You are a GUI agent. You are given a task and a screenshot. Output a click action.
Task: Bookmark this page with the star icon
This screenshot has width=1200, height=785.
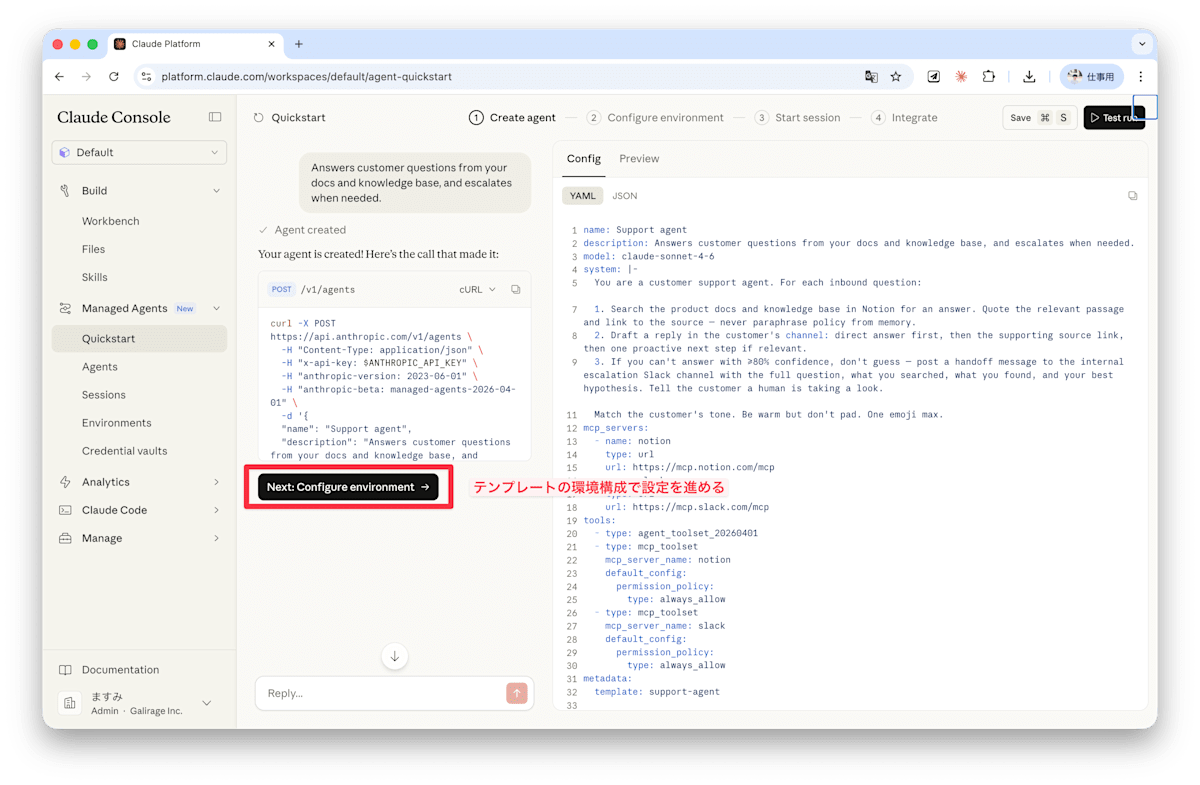pyautogui.click(x=896, y=76)
